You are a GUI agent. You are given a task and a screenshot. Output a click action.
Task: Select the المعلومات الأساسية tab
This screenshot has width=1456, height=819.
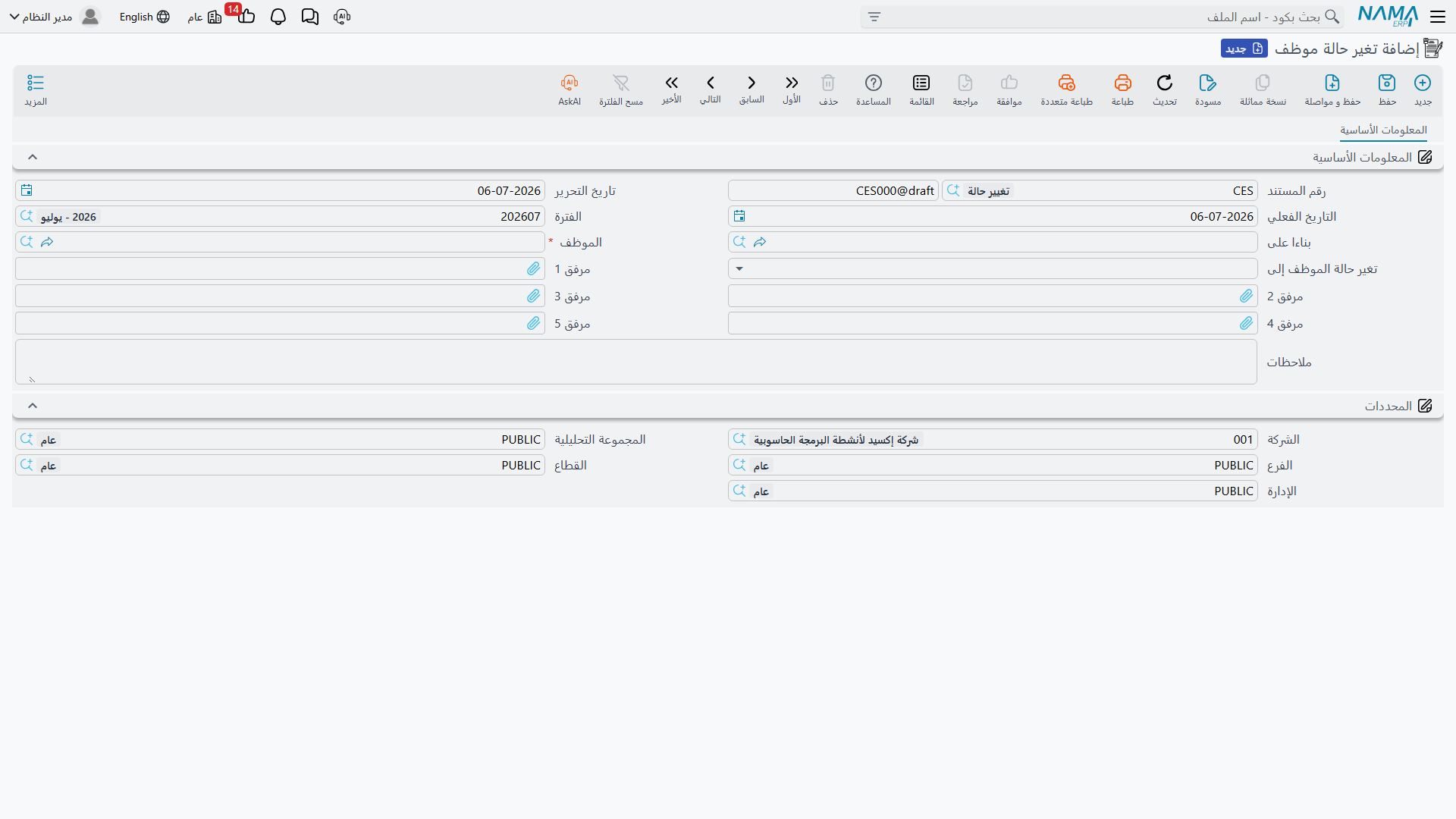tap(1383, 130)
